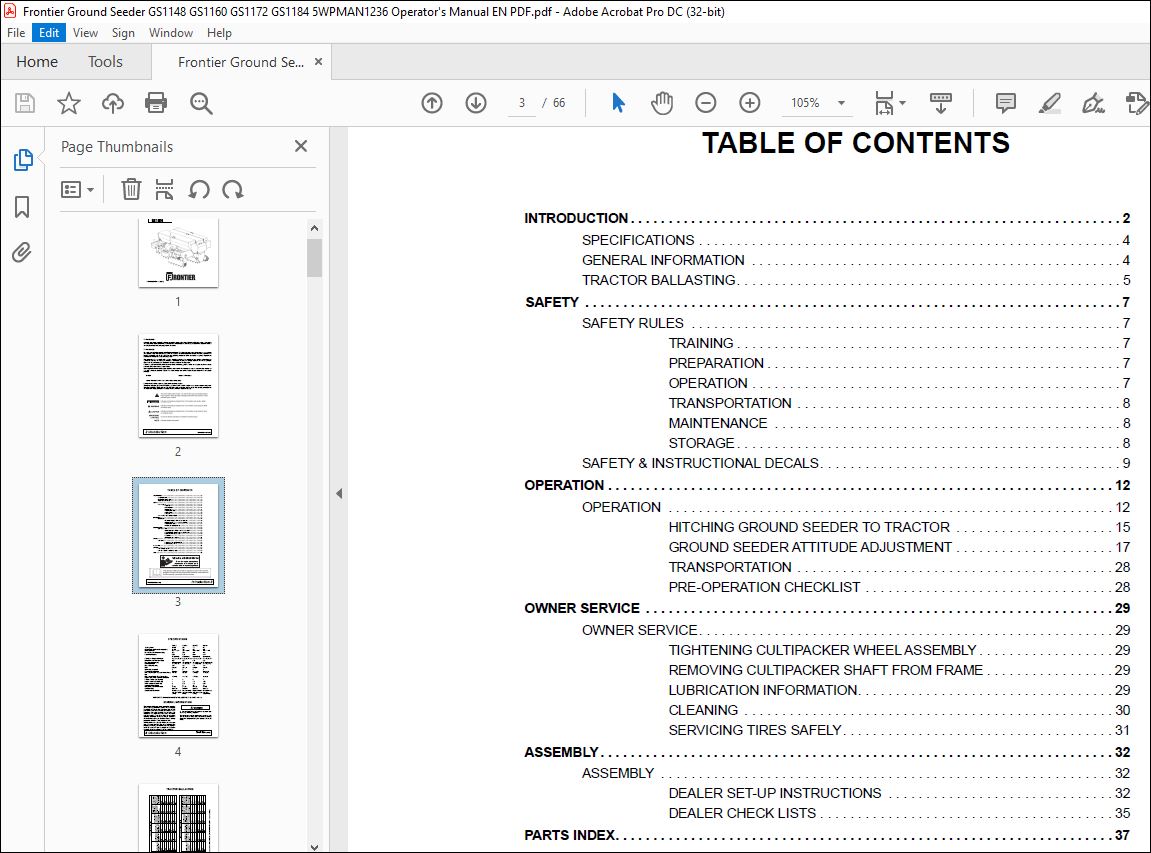Close the Page Thumbnails panel
Screen dimensions: 1151x853
301,146
